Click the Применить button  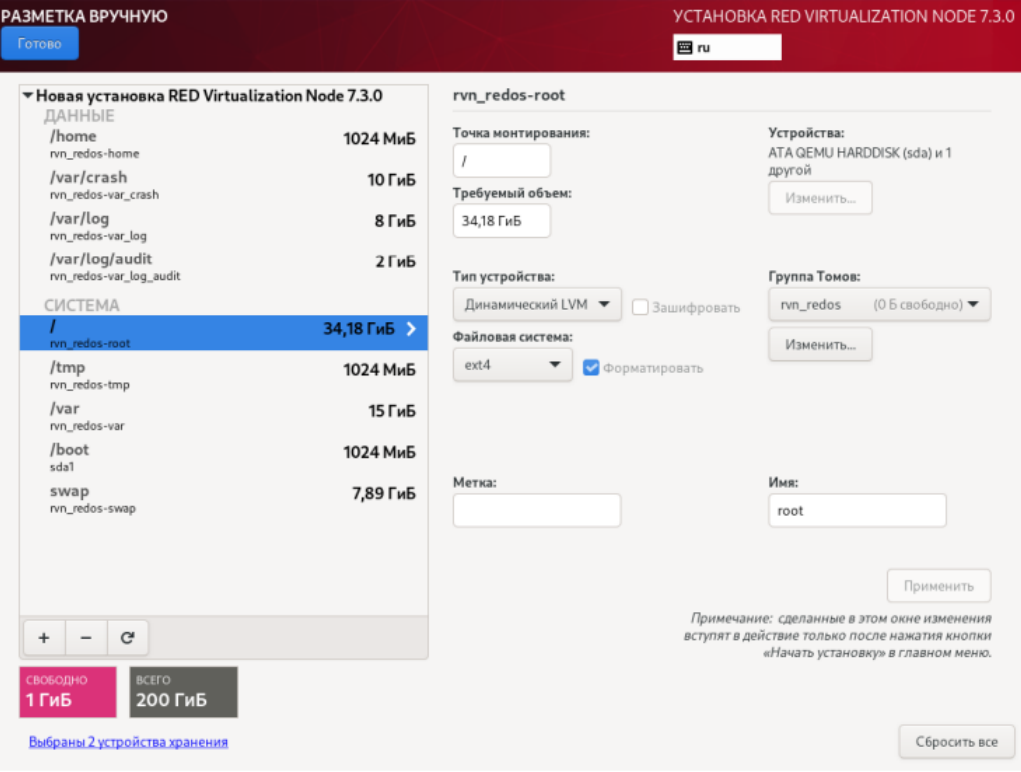click(938, 586)
